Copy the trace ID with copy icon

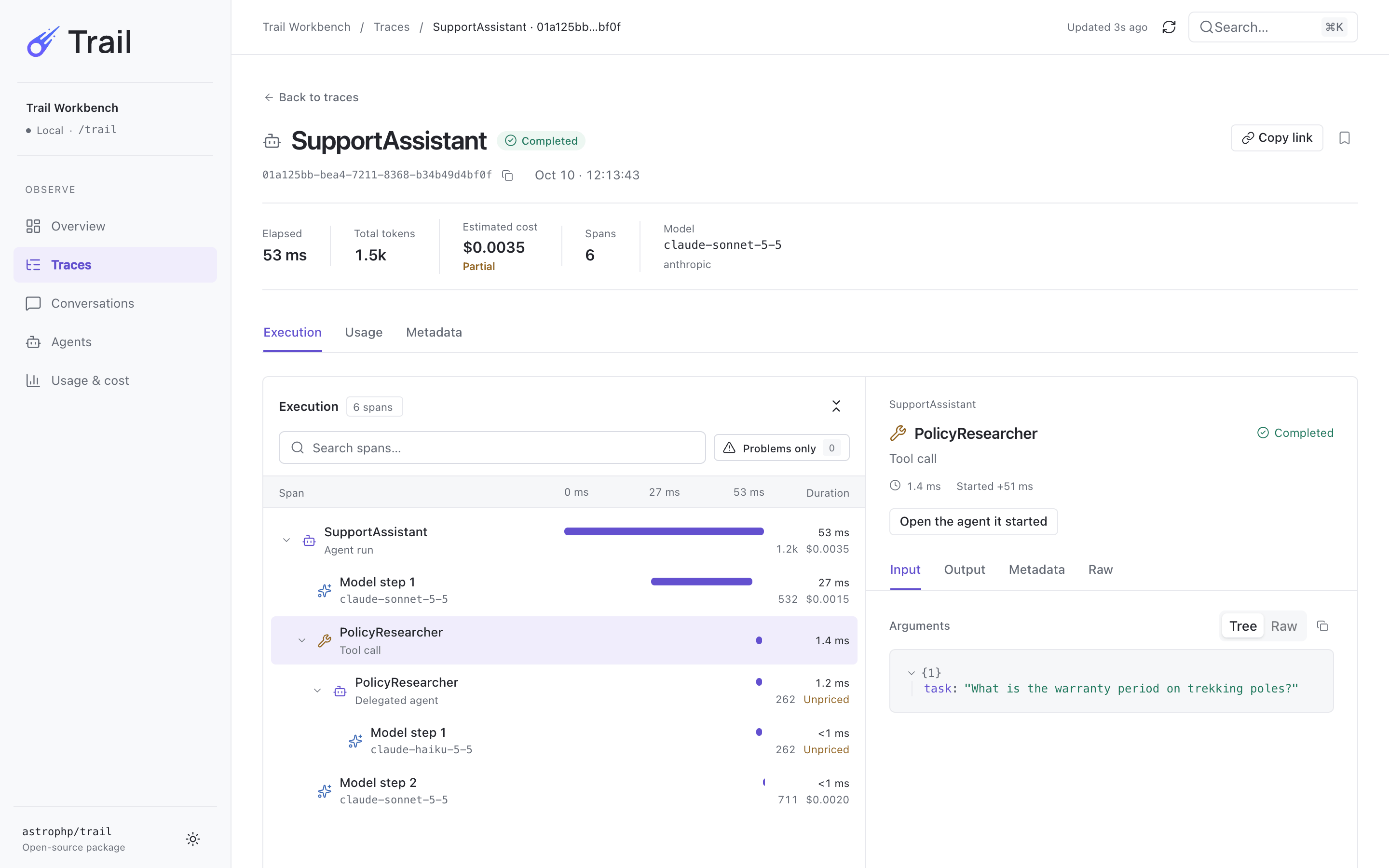pyautogui.click(x=507, y=175)
